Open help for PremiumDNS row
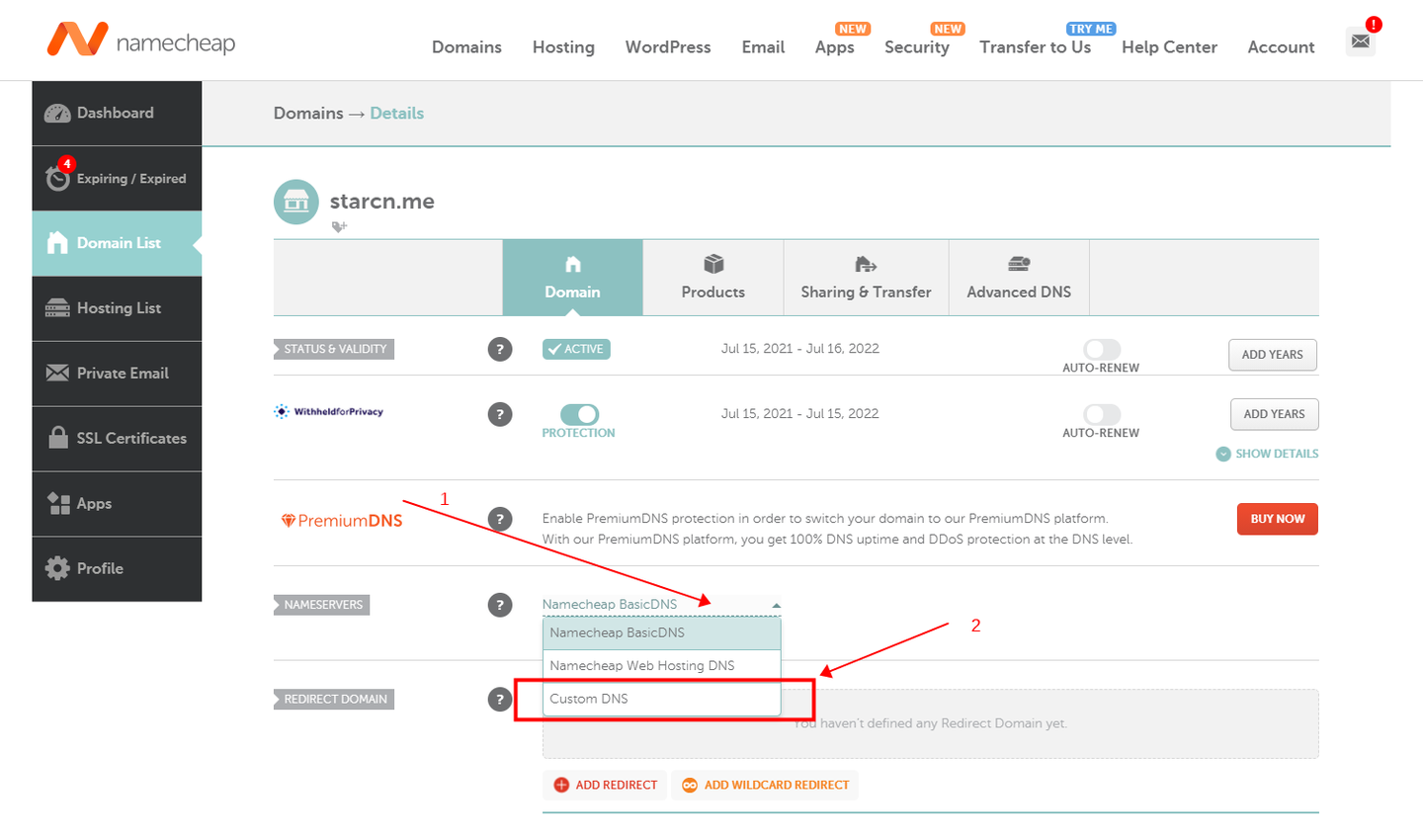 click(x=500, y=519)
